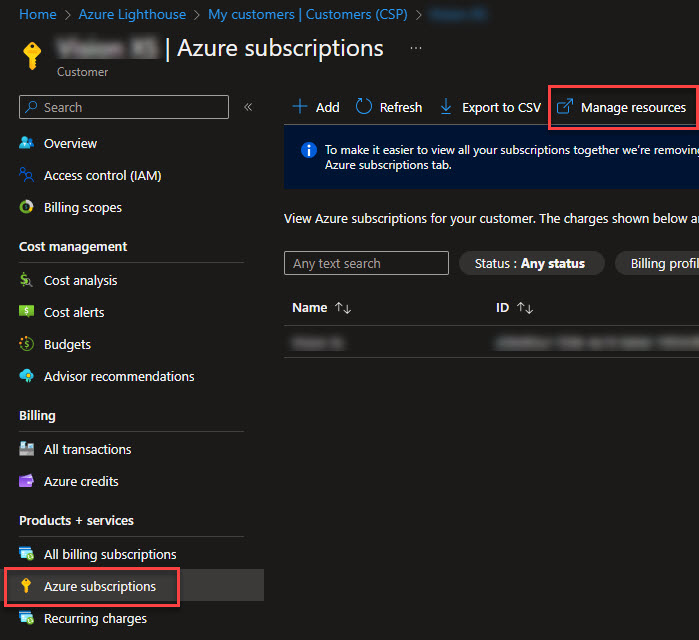Click the large key icon in page header

coord(32,55)
